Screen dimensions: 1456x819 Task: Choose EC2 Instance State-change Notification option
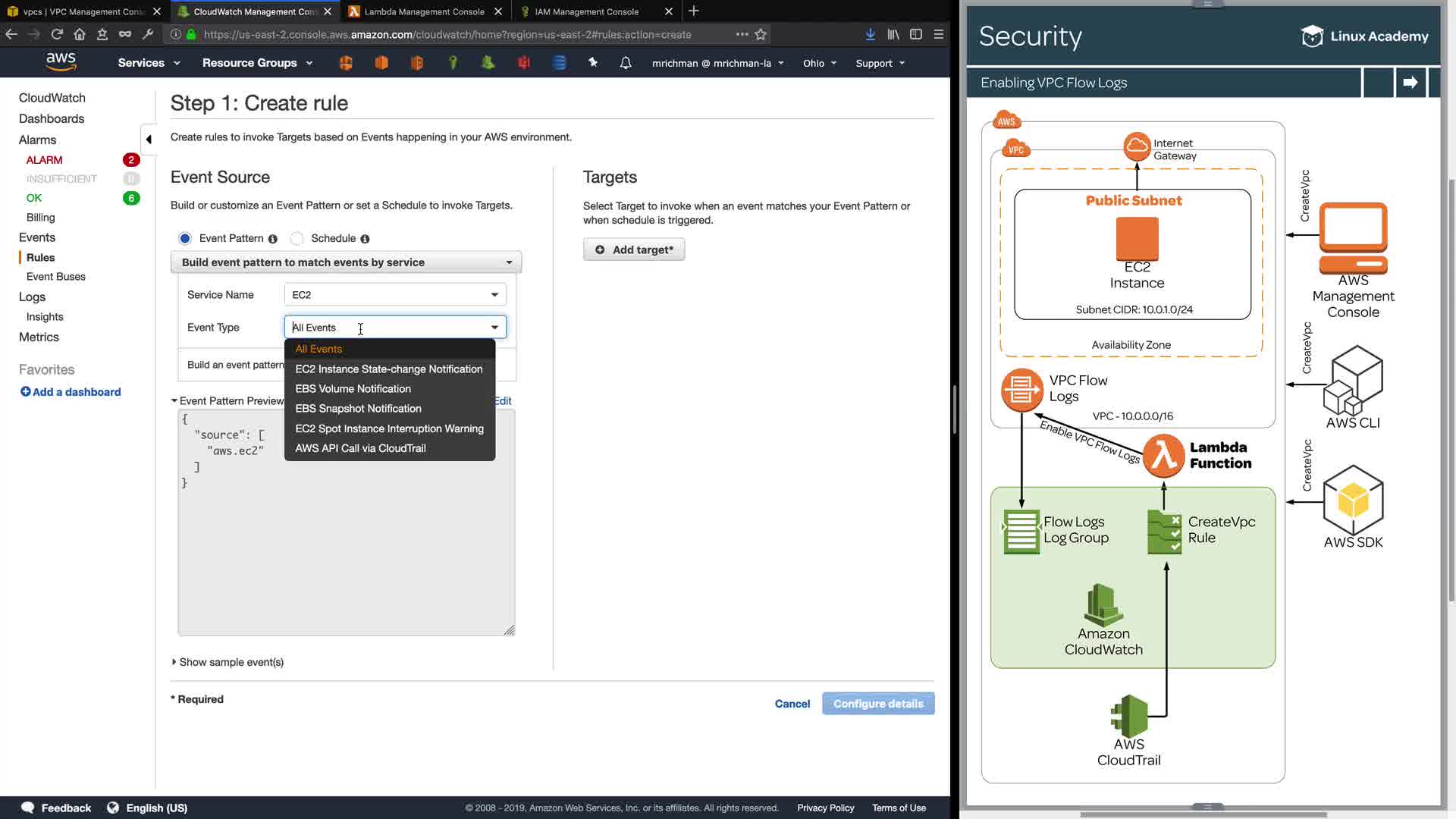click(x=388, y=369)
